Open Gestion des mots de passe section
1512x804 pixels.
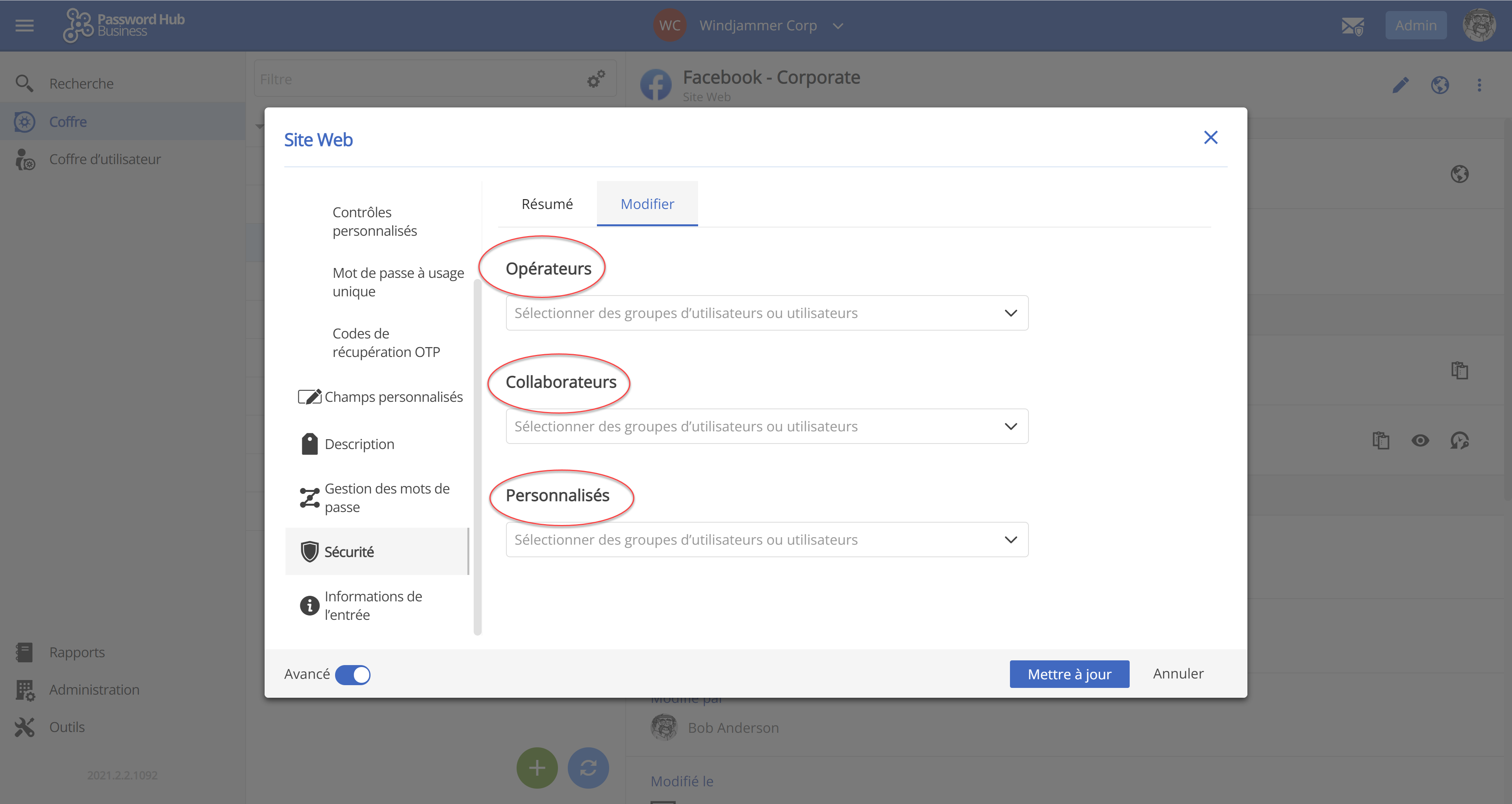point(386,498)
